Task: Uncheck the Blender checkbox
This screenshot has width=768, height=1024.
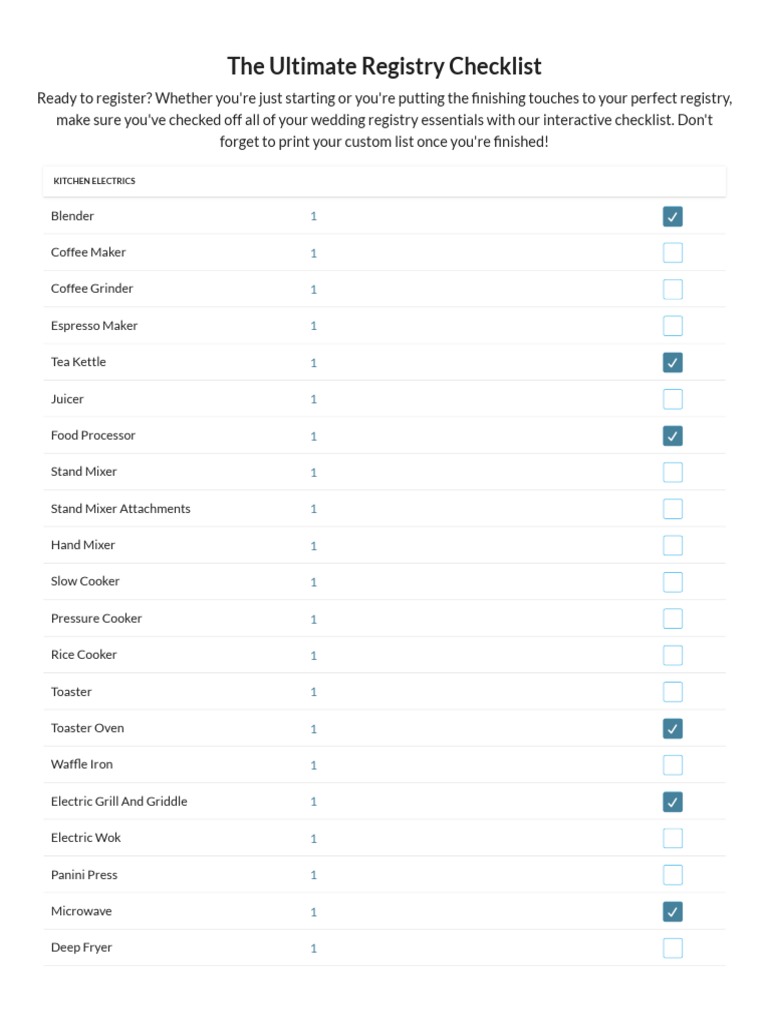Action: coord(673,216)
